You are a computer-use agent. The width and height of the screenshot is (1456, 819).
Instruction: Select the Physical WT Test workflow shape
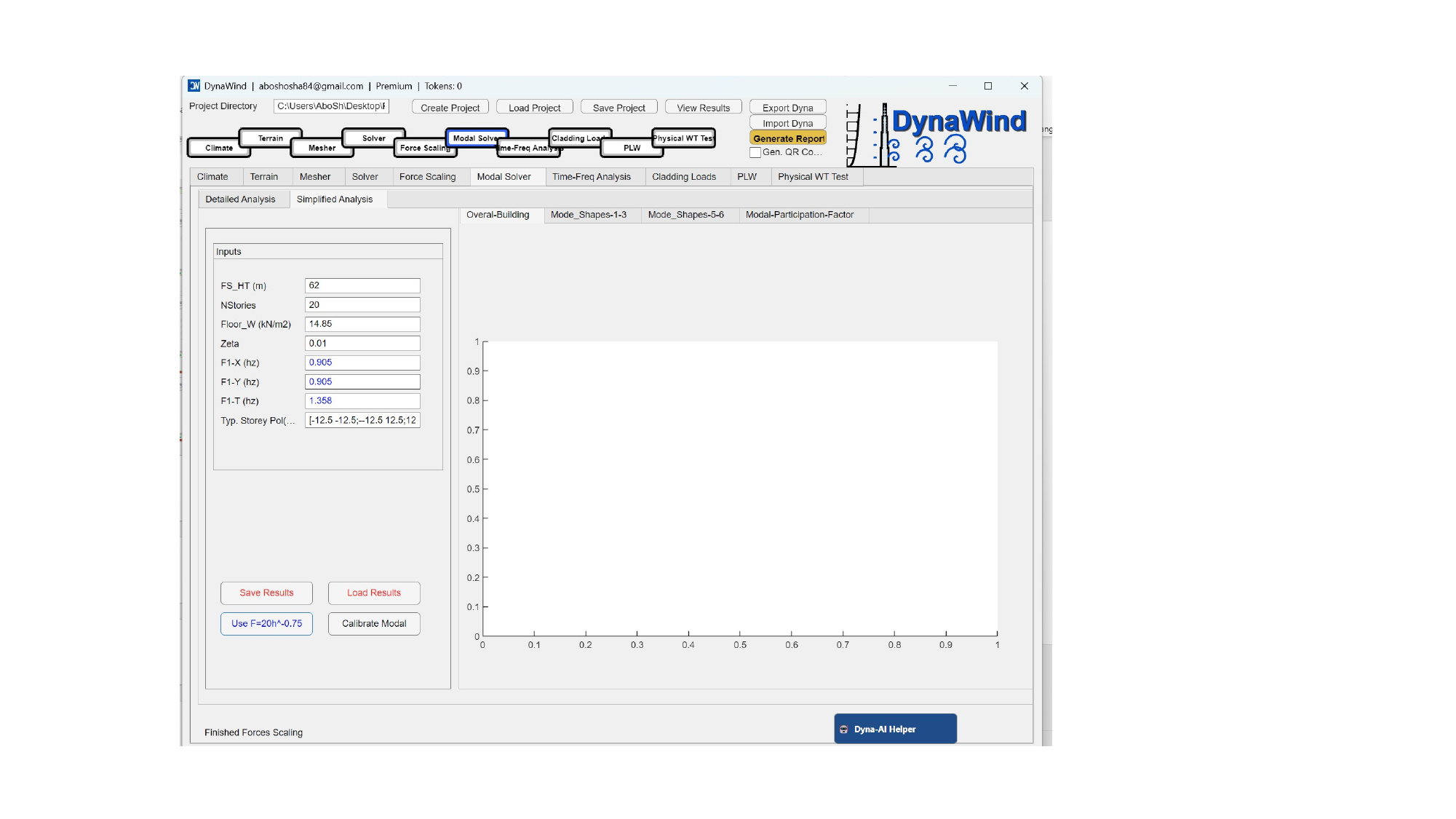pos(683,138)
